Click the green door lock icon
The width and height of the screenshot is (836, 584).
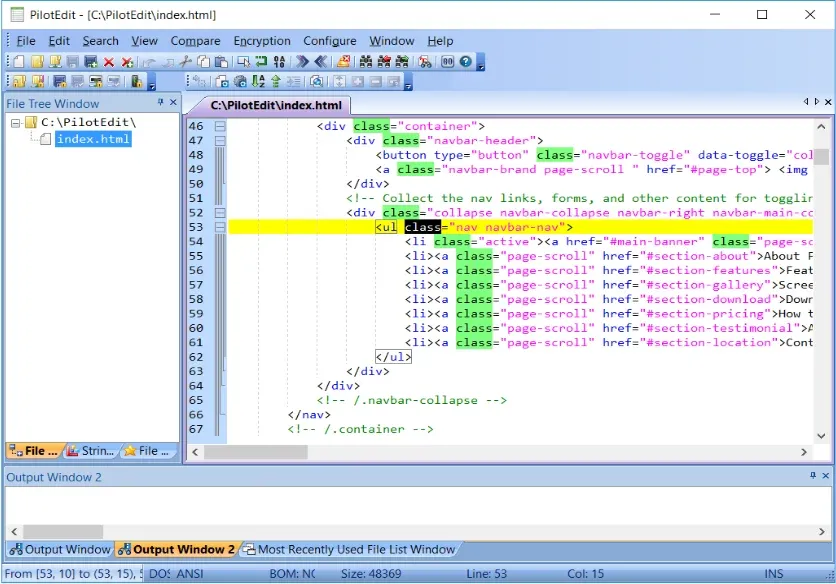[x=136, y=82]
